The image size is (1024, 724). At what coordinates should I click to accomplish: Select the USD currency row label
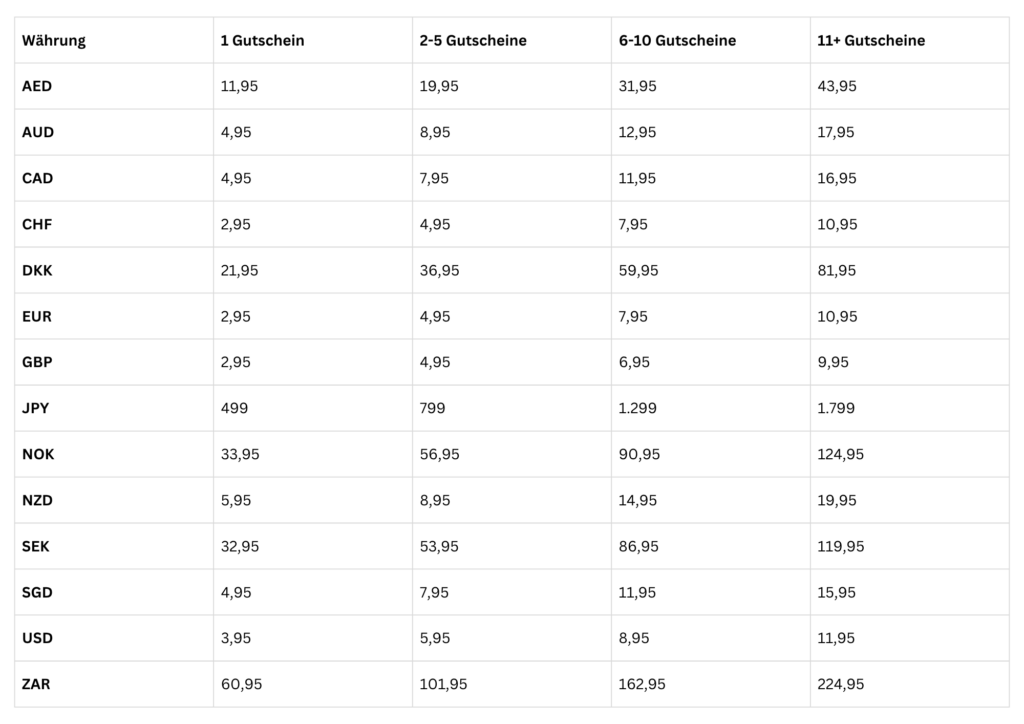tap(114, 638)
